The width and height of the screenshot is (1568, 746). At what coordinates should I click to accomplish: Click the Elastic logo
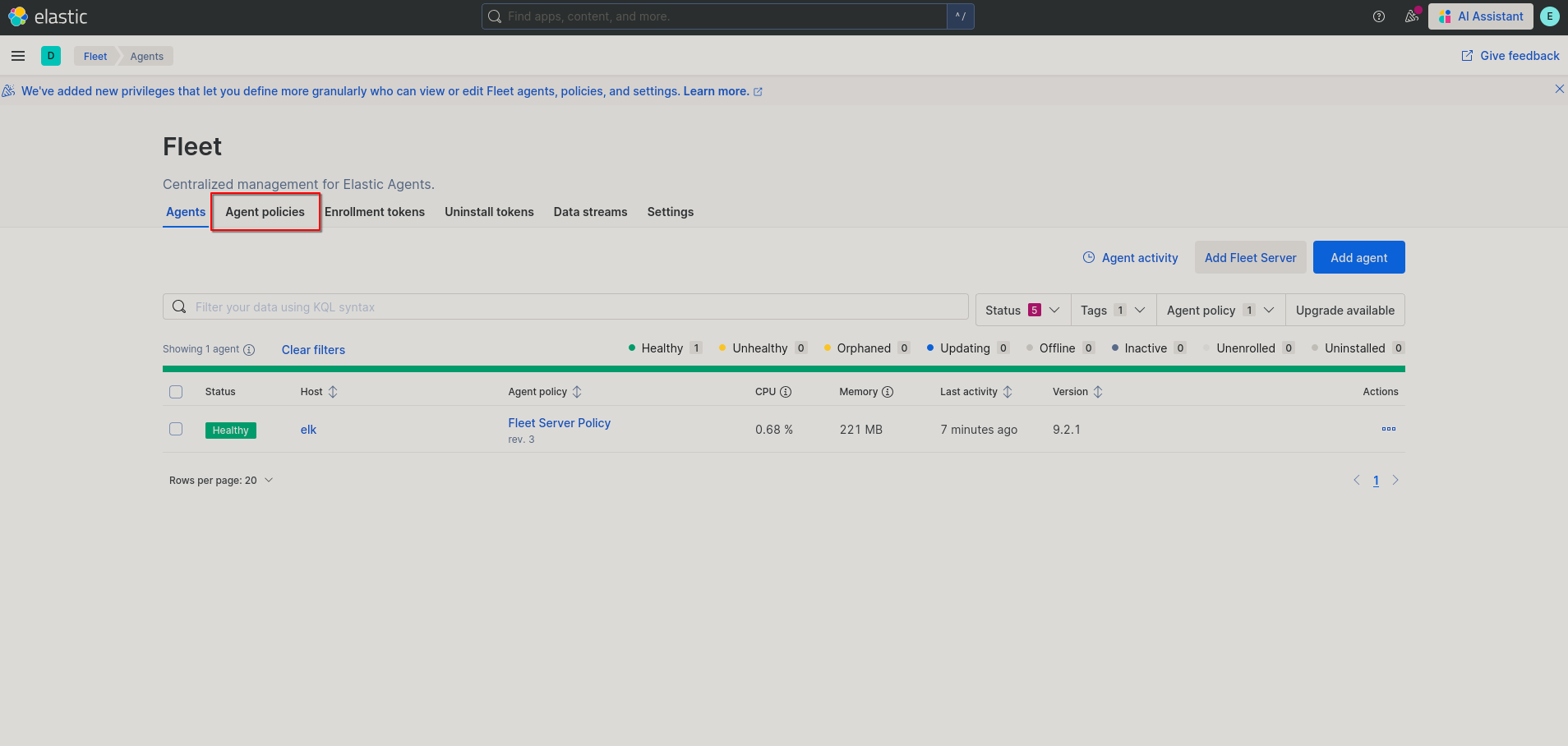point(48,16)
